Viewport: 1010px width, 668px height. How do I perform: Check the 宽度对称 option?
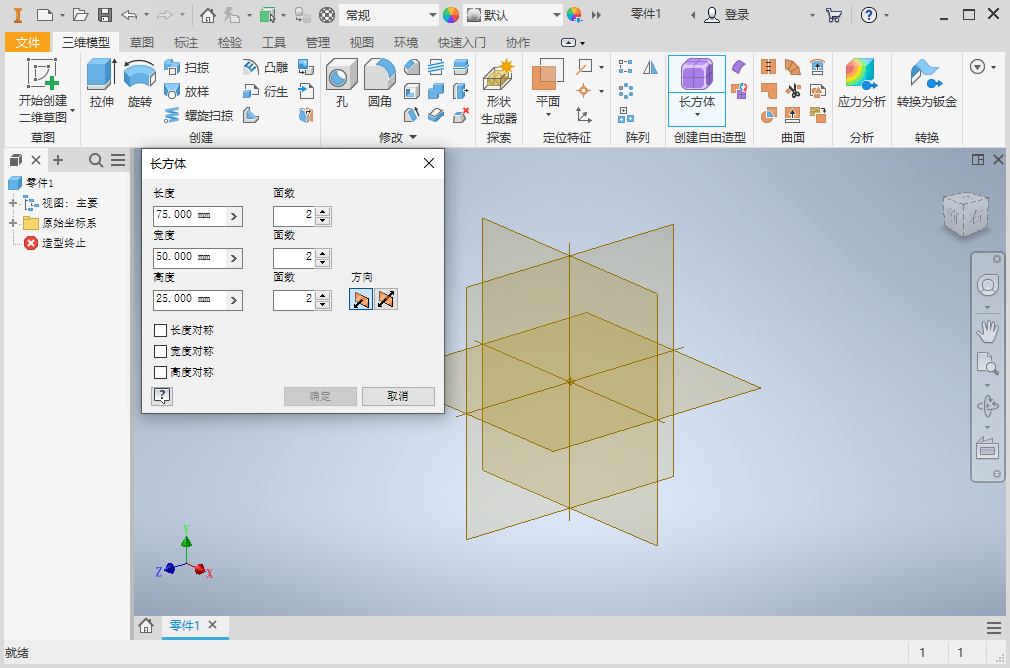158,350
